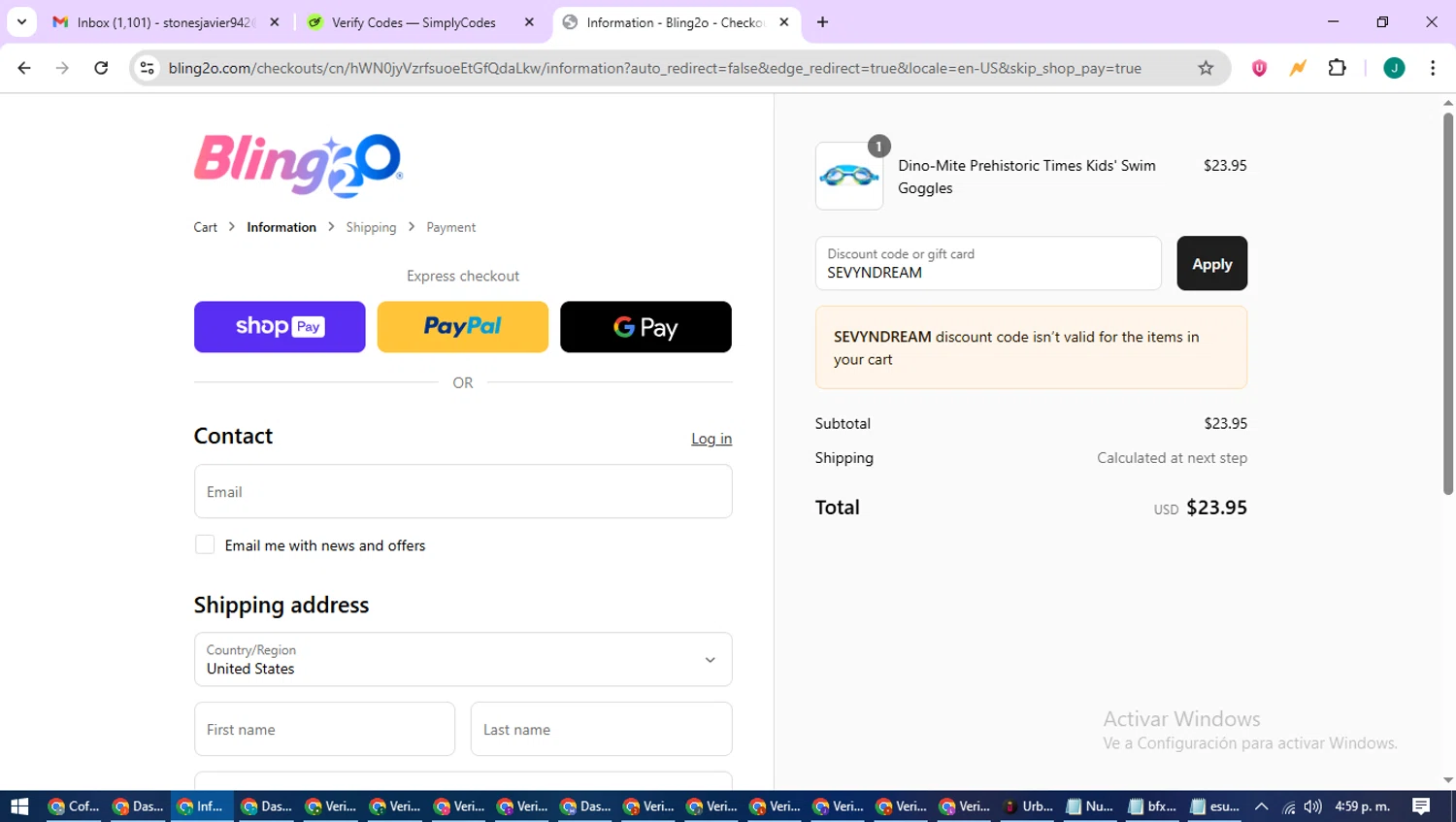
Task: Select the Payment breadcrumb step
Action: [450, 227]
